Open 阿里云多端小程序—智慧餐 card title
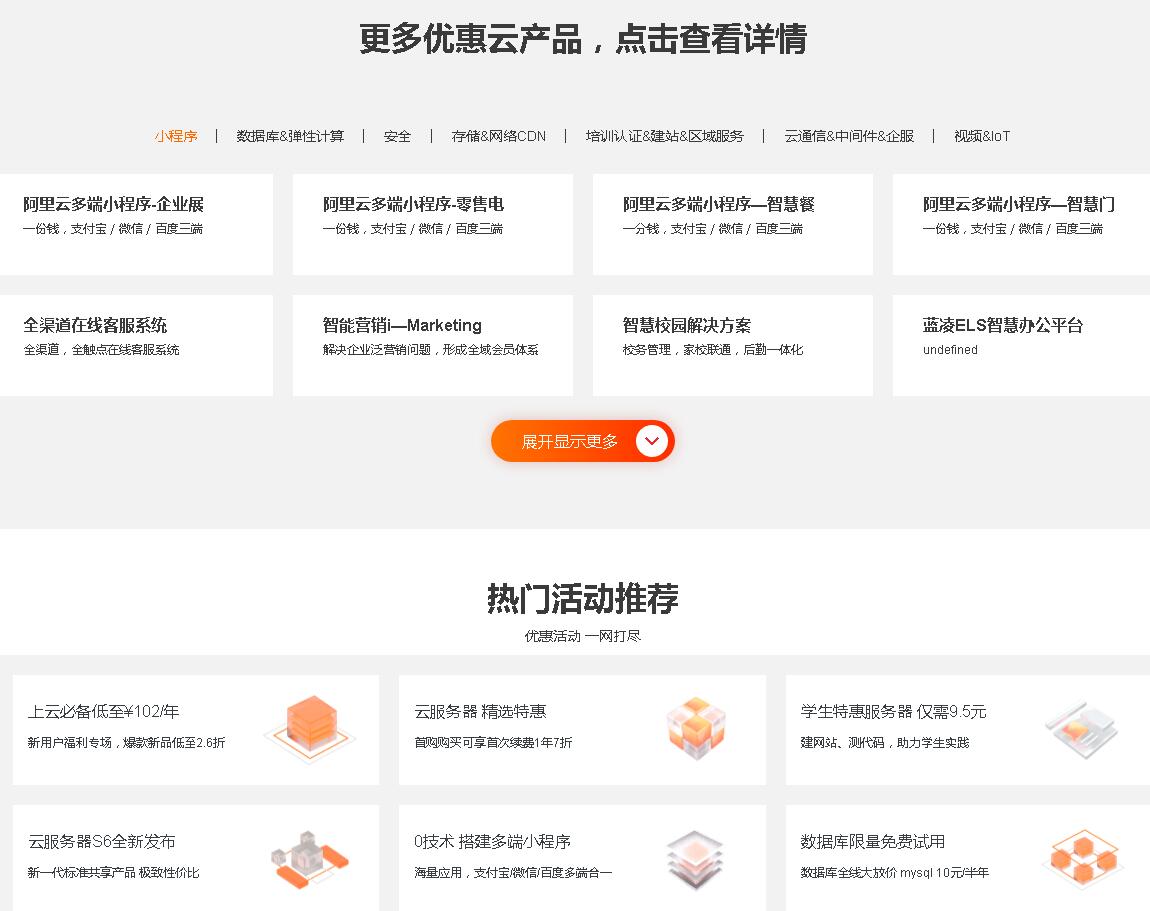The width and height of the screenshot is (1150, 911). (719, 204)
